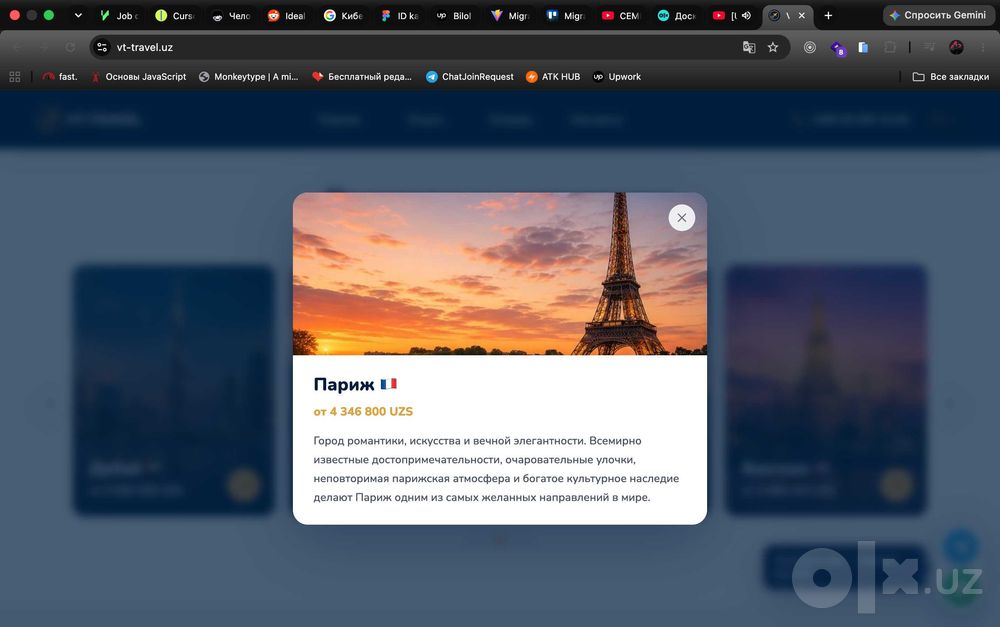Switch to the Job tab
1000x627 pixels.
pyautogui.click(x=119, y=15)
